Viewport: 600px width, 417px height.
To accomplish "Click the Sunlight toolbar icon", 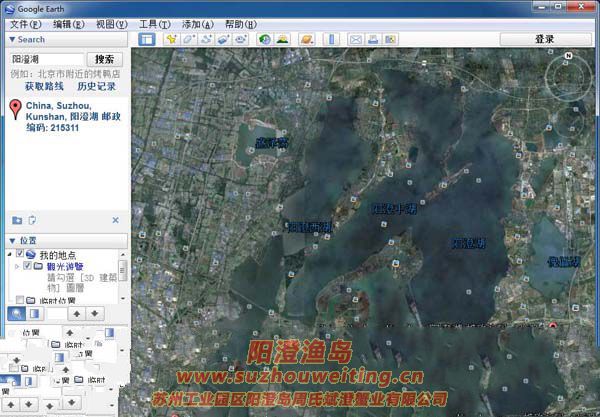I will point(282,39).
